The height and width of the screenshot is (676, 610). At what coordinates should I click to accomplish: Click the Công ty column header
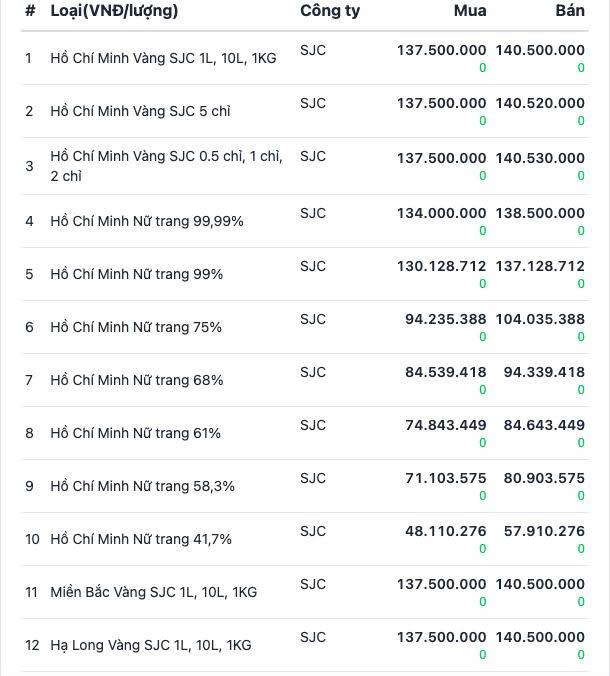330,11
